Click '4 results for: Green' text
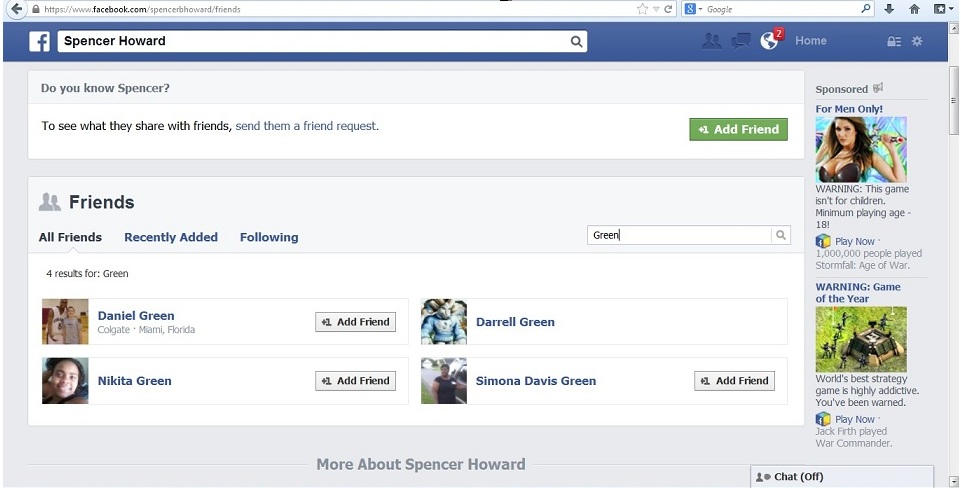 [x=88, y=273]
